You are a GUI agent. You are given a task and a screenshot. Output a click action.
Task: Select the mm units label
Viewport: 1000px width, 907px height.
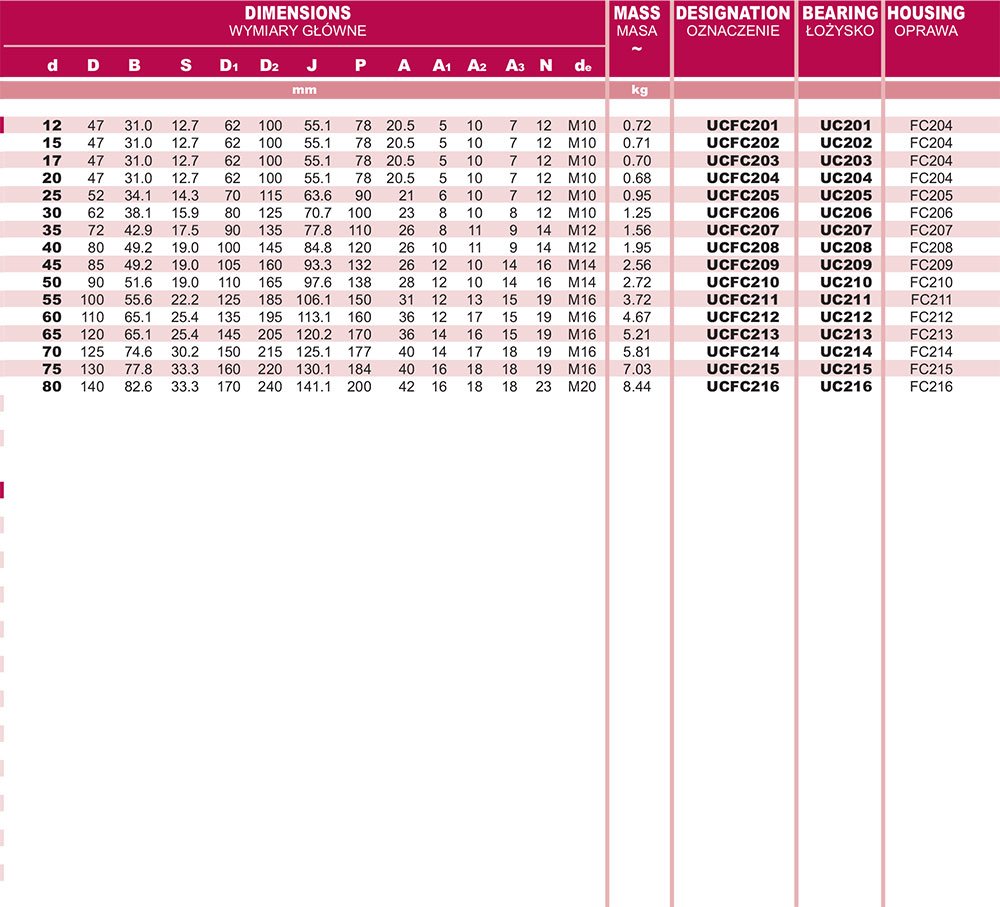[x=304, y=90]
